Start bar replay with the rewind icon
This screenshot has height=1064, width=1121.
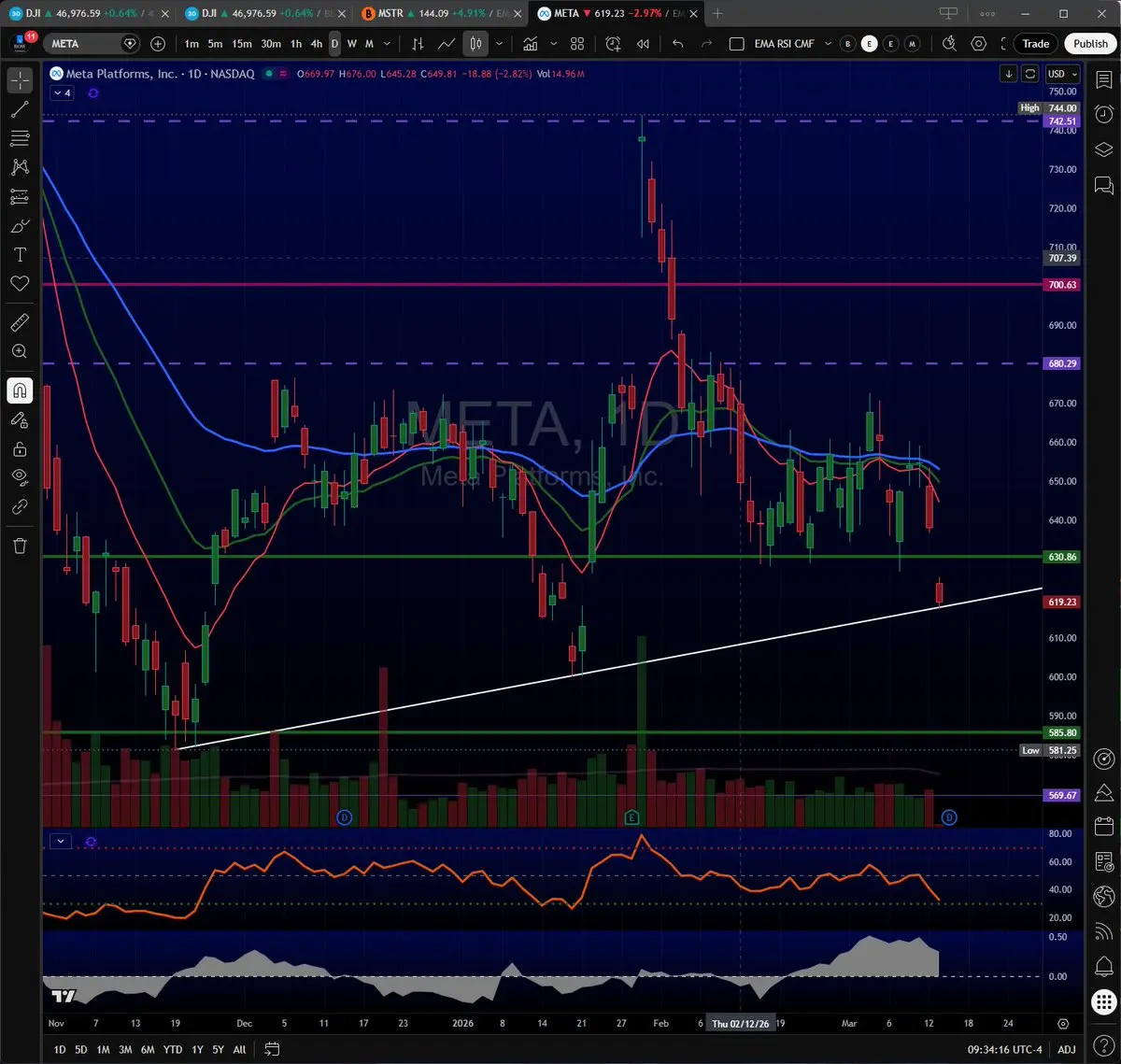(643, 44)
